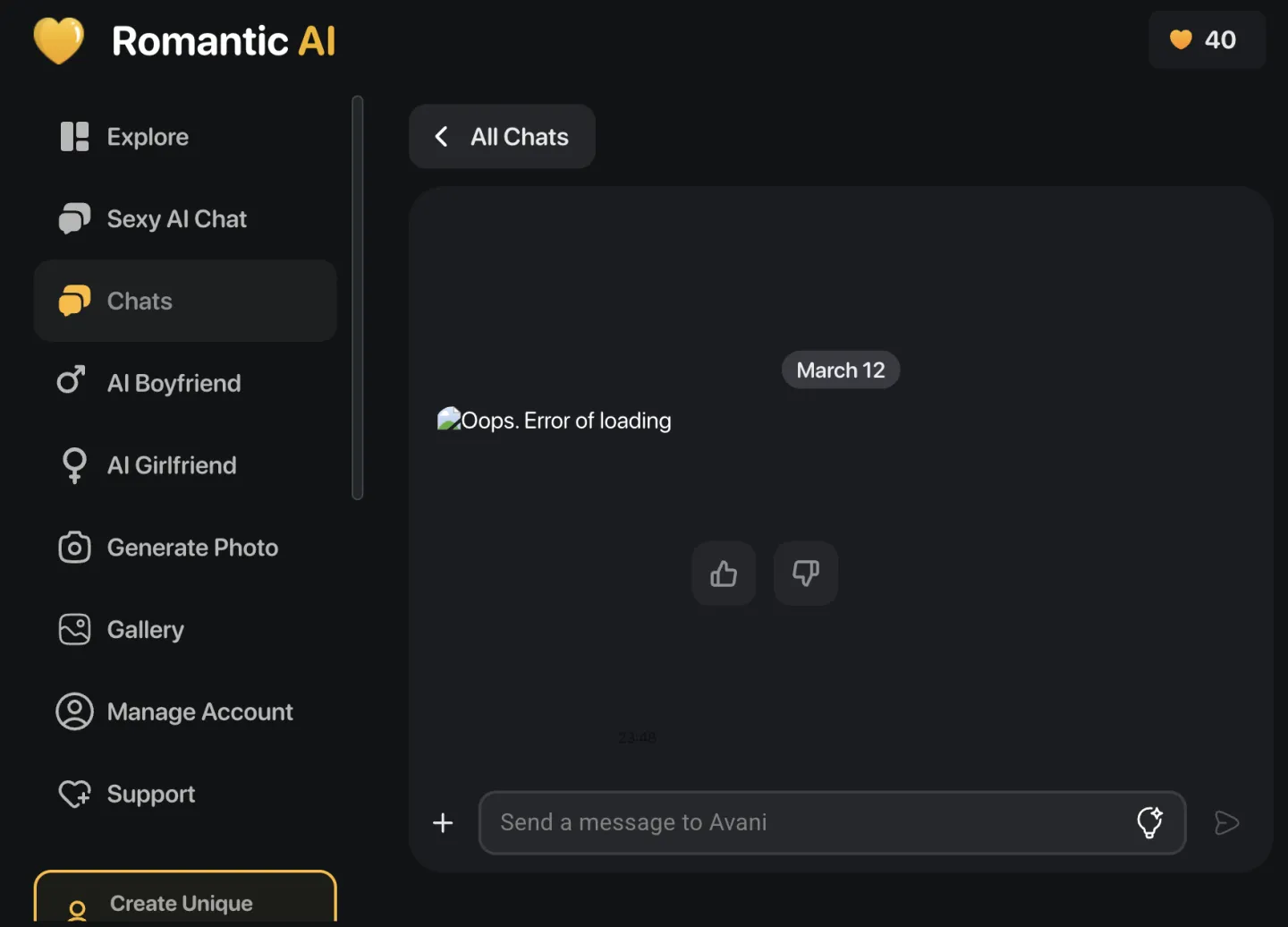The image size is (1288, 927).
Task: Expand the hearts balance showing 40
Action: click(x=1207, y=39)
